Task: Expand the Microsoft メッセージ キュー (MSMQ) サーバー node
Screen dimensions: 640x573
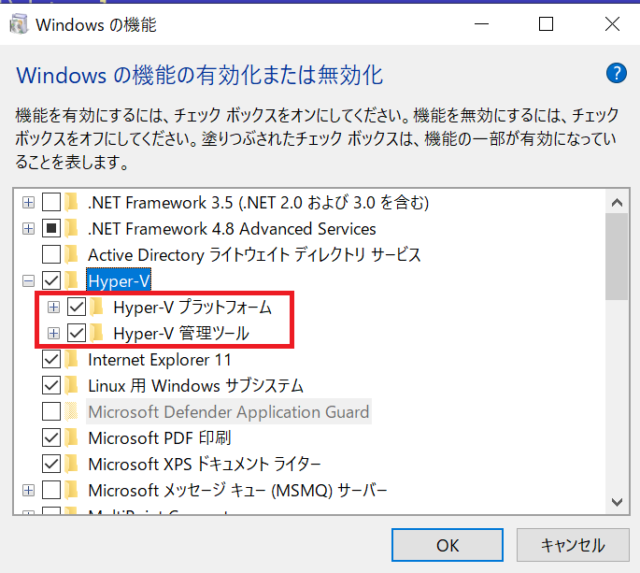Action: [x=28, y=490]
